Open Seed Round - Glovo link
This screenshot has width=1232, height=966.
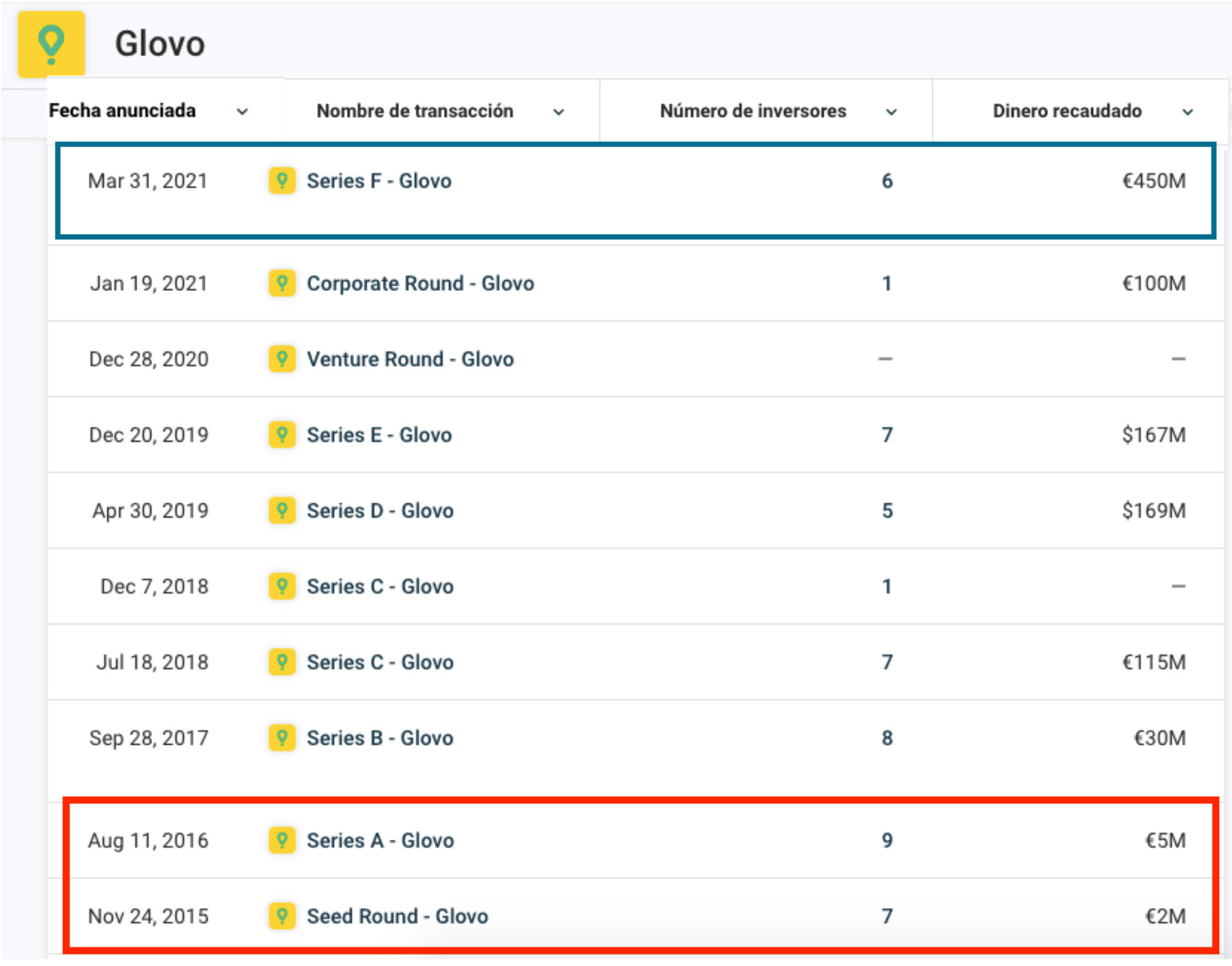pos(398,916)
